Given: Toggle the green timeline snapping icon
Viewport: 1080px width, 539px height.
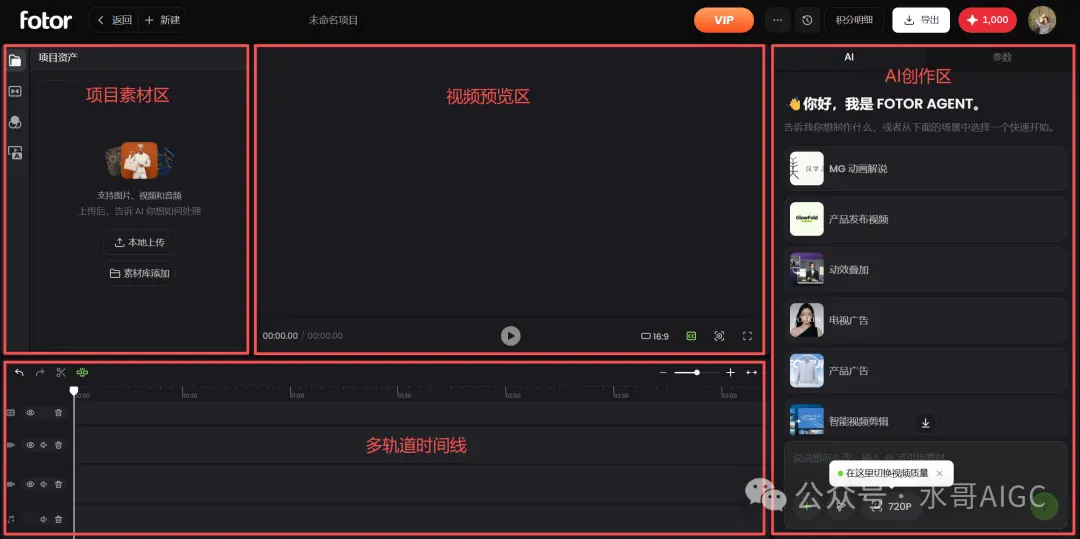Looking at the screenshot, I should pos(83,372).
